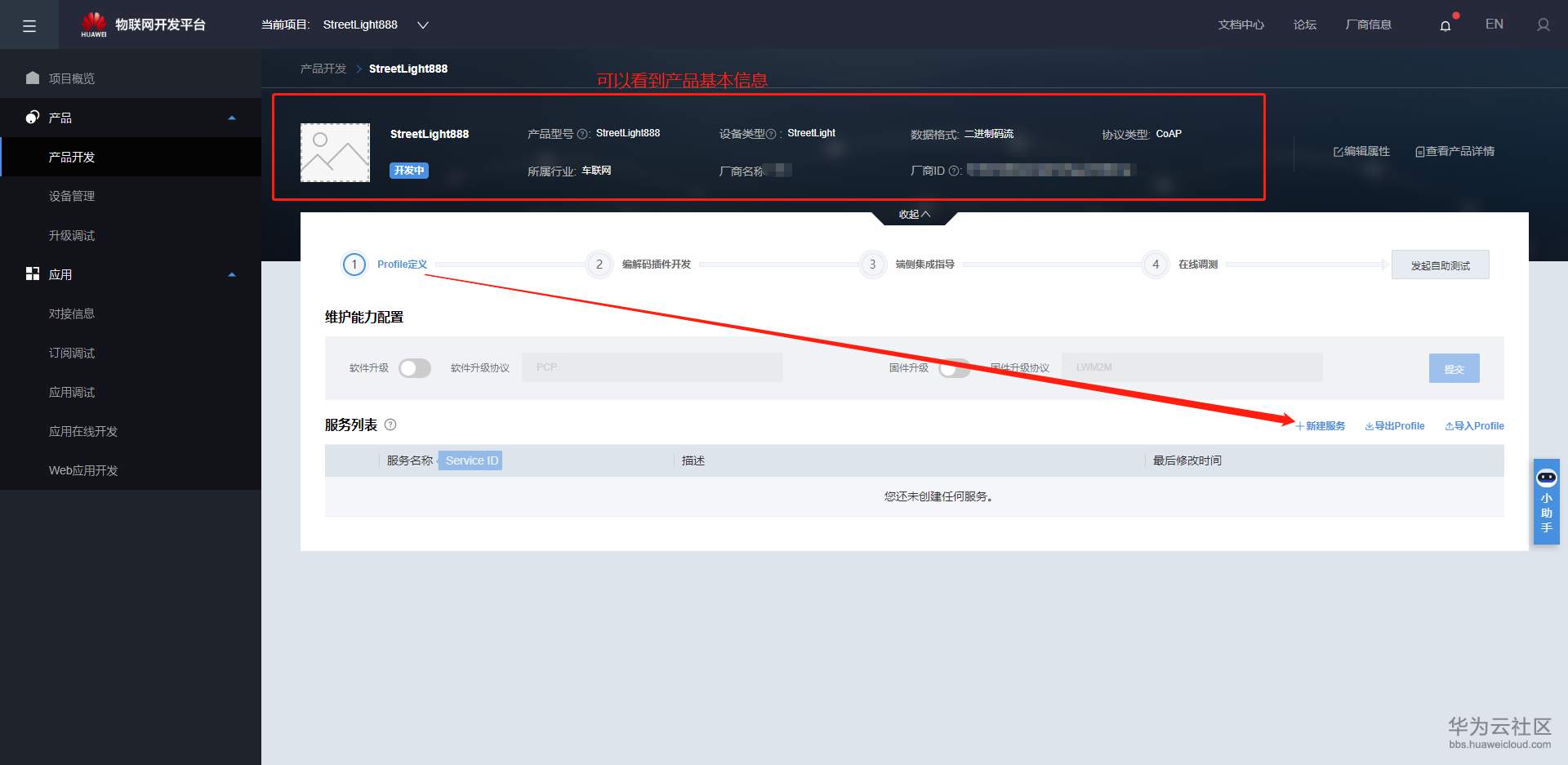The width and height of the screenshot is (1568, 765).
Task: Click the 服务名称 column header
Action: coord(410,460)
